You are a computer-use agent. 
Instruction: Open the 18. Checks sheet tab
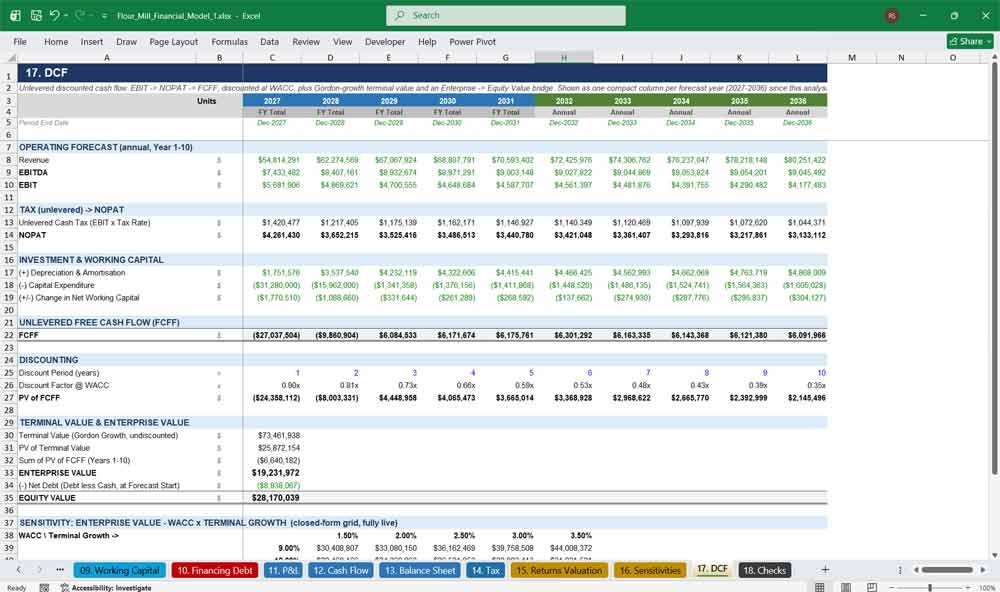[765, 570]
